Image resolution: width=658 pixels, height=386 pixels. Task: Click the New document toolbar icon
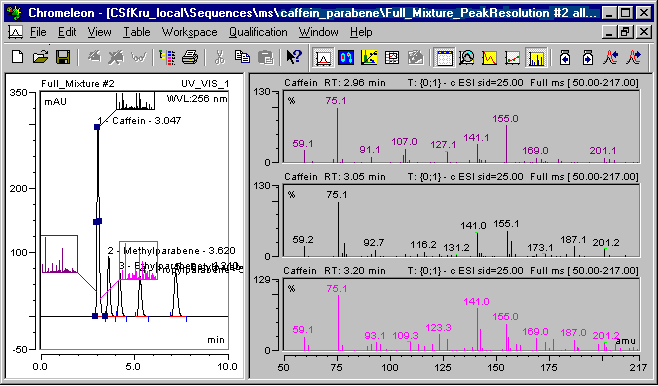click(x=17, y=57)
